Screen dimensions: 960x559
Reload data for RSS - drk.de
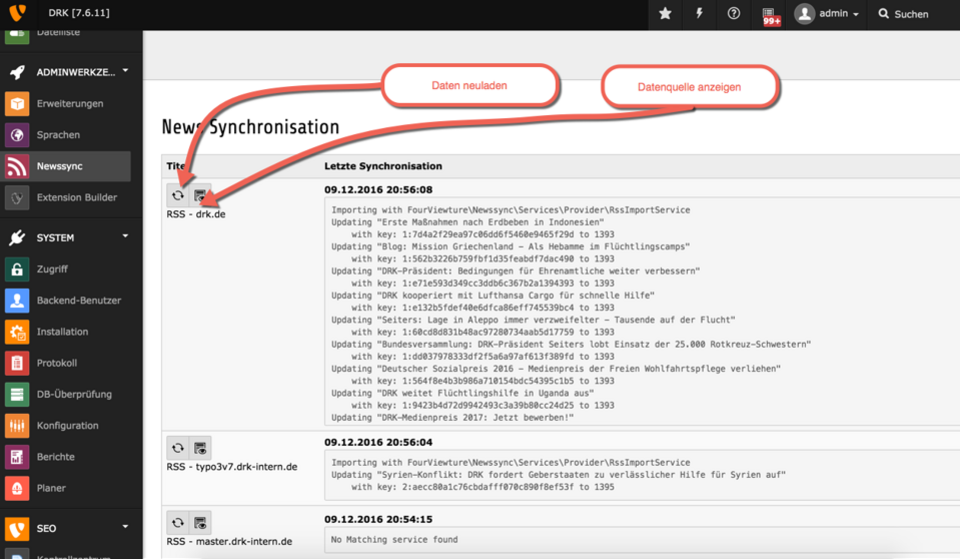(x=178, y=196)
